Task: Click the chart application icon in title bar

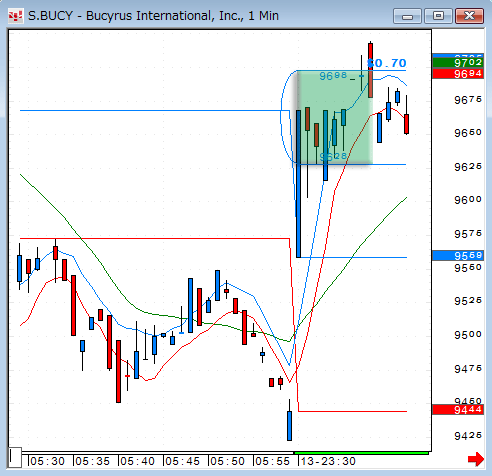Action: [16, 16]
